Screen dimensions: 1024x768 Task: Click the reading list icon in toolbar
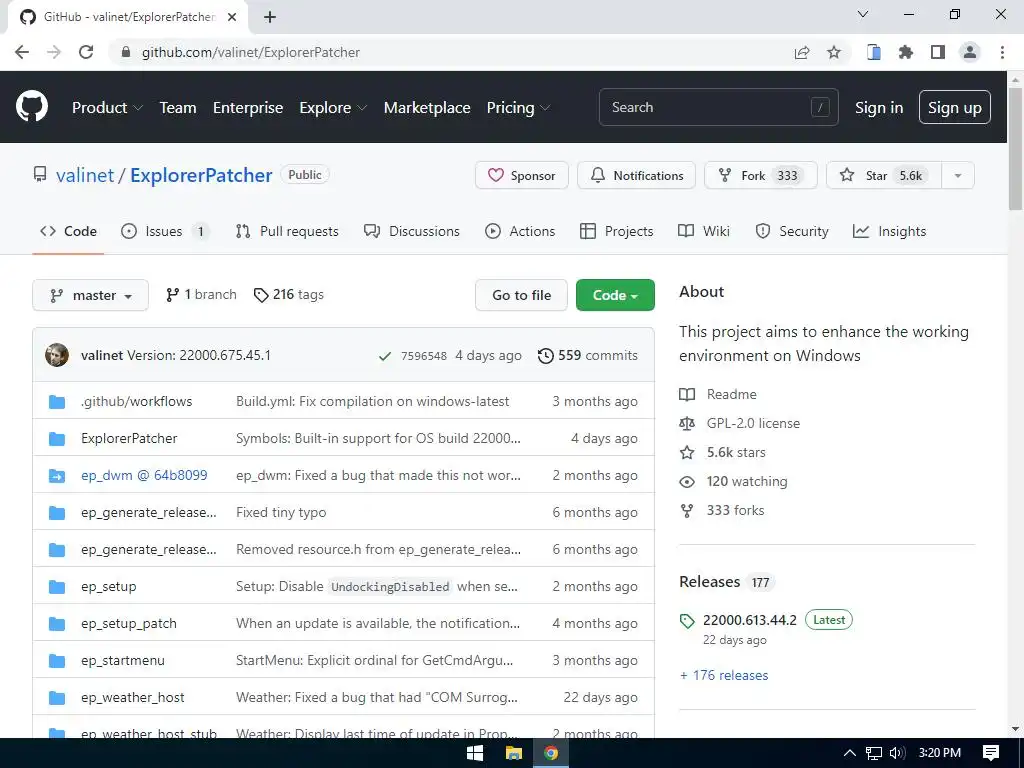[x=874, y=52]
